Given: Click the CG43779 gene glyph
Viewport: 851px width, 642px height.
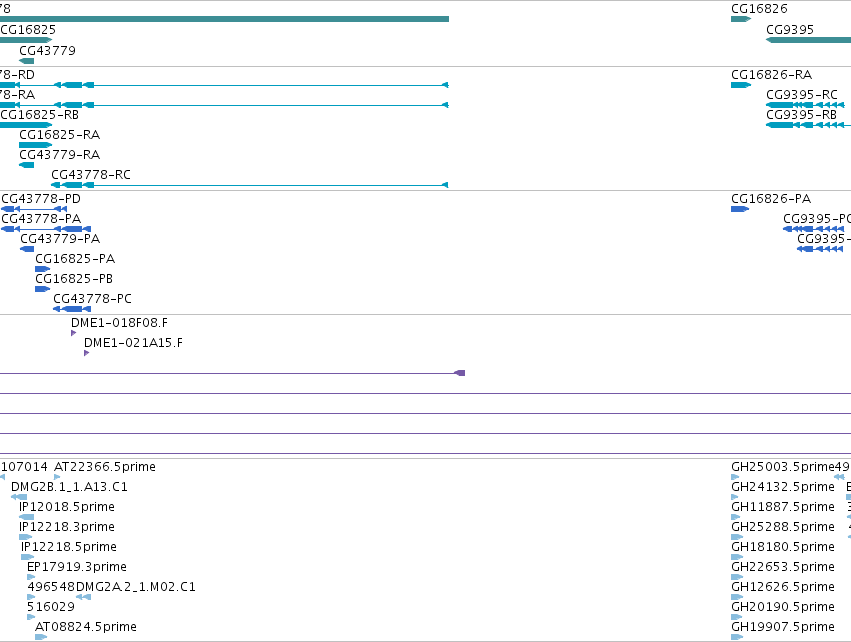Looking at the screenshot, I should coord(27,61).
